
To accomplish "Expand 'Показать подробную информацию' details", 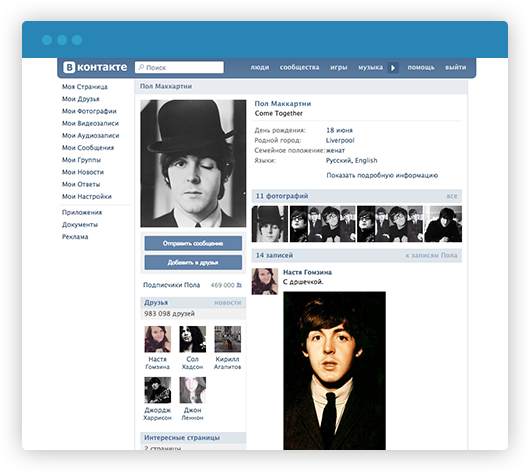I will point(382,175).
